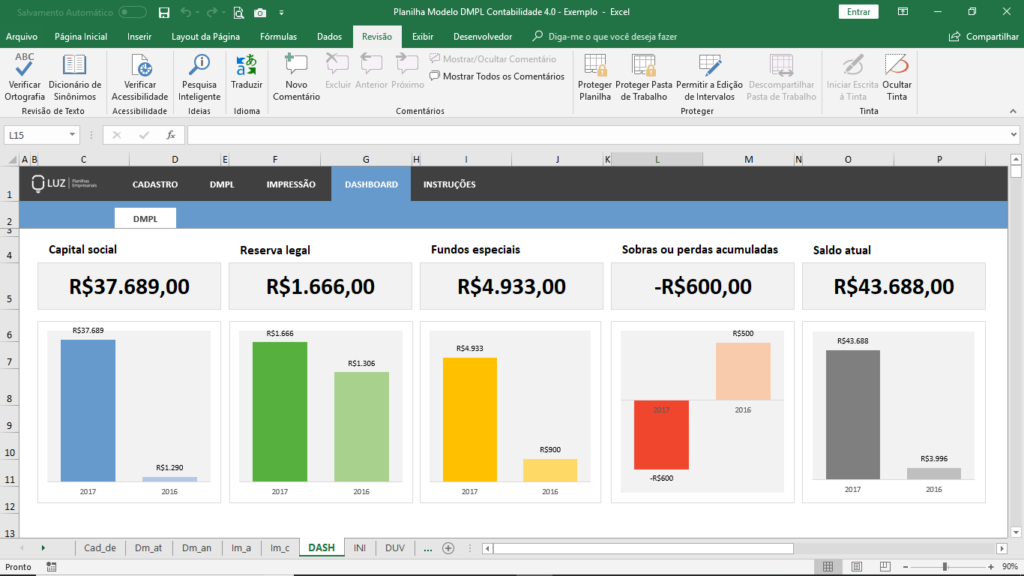Launch Verificar Acessibilidade
The height and width of the screenshot is (576, 1024).
tap(139, 78)
